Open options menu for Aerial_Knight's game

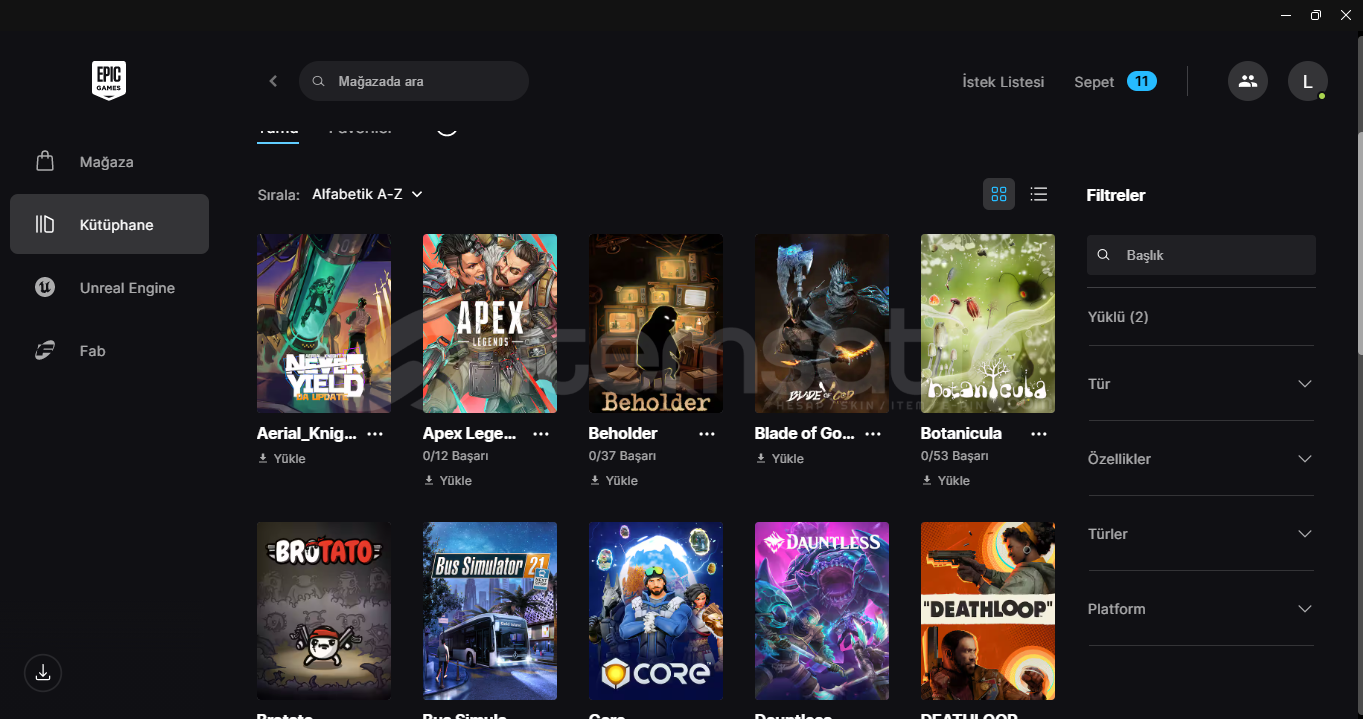coord(375,434)
